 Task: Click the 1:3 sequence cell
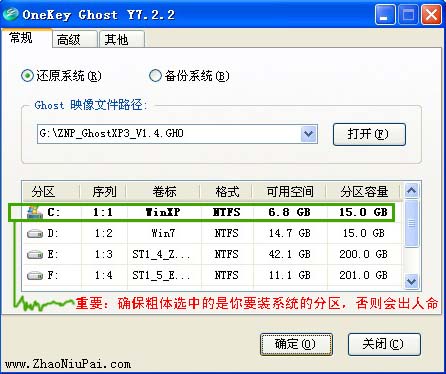[x=104, y=254]
